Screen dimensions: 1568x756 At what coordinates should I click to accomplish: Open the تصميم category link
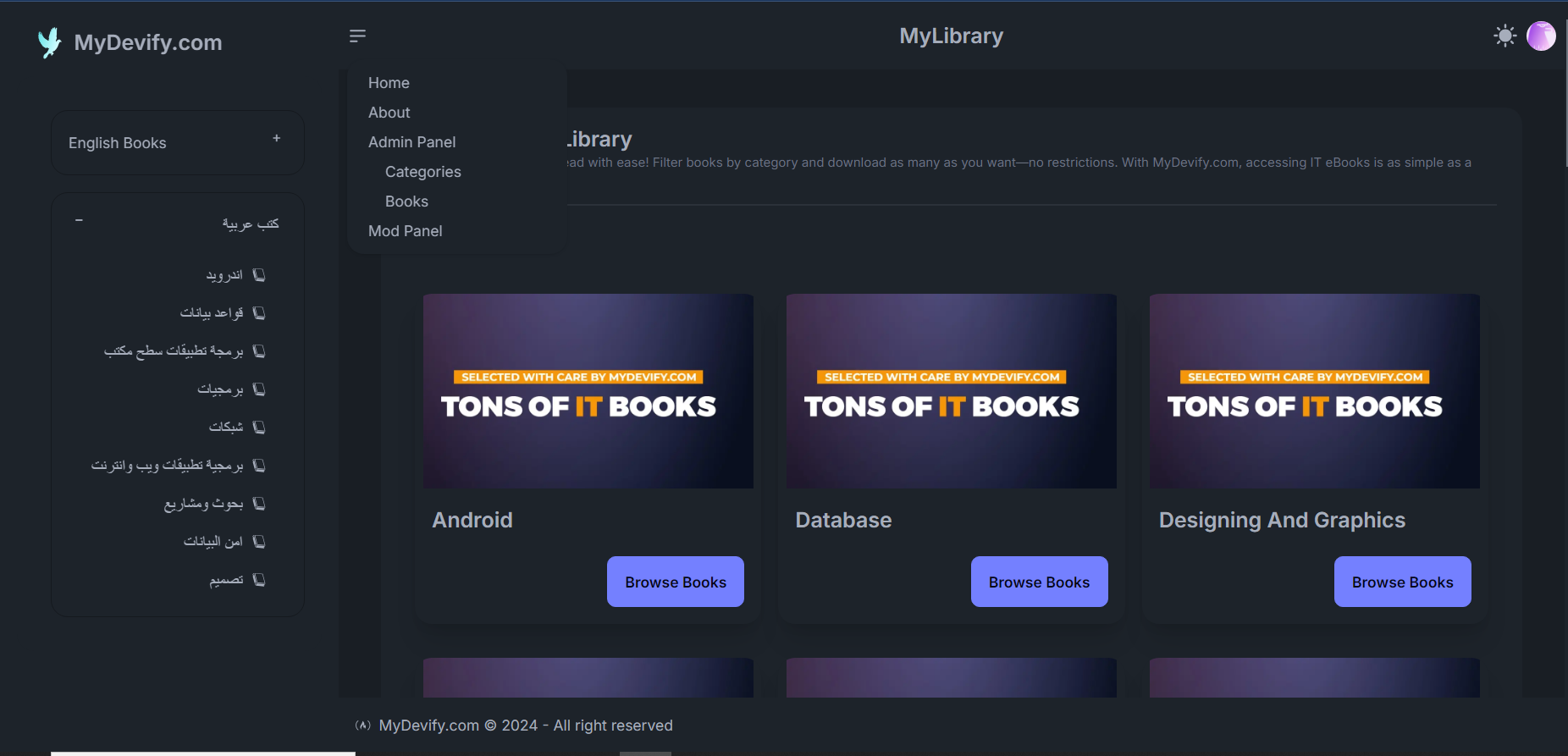(226, 580)
